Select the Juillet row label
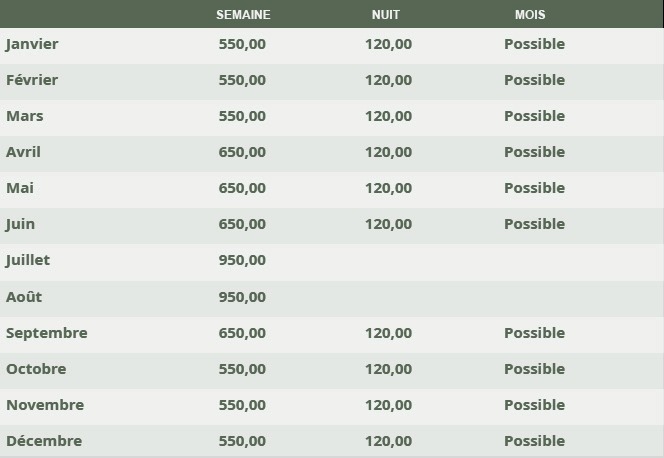 pyautogui.click(x=28, y=260)
